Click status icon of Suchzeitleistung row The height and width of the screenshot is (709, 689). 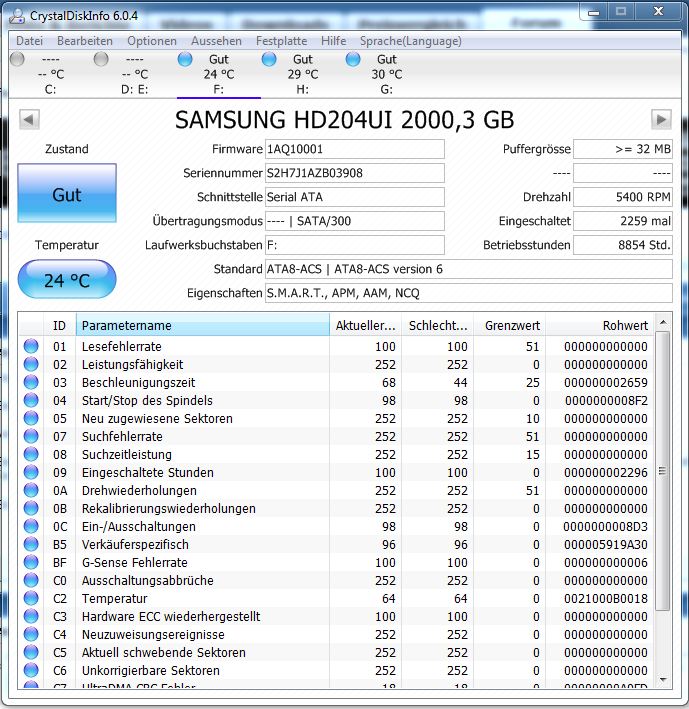(31, 454)
